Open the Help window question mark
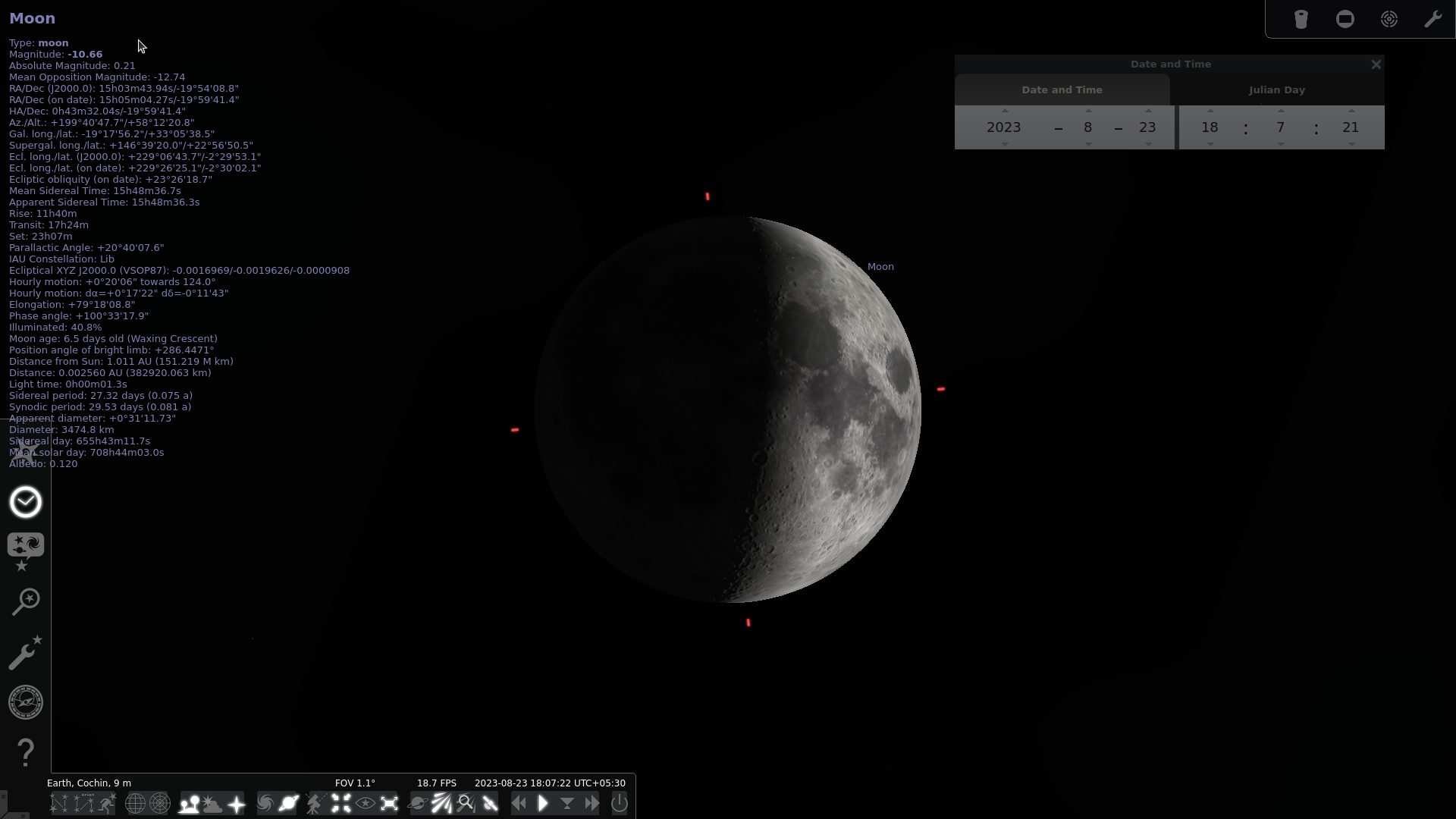The height and width of the screenshot is (819, 1456). pyautogui.click(x=26, y=752)
